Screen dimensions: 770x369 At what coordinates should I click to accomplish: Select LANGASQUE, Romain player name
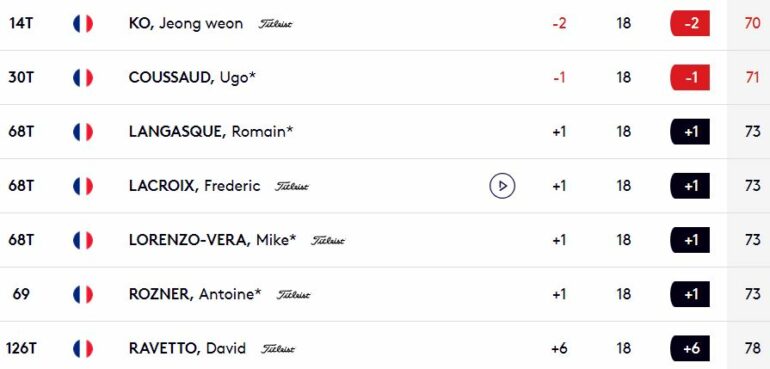[211, 132]
